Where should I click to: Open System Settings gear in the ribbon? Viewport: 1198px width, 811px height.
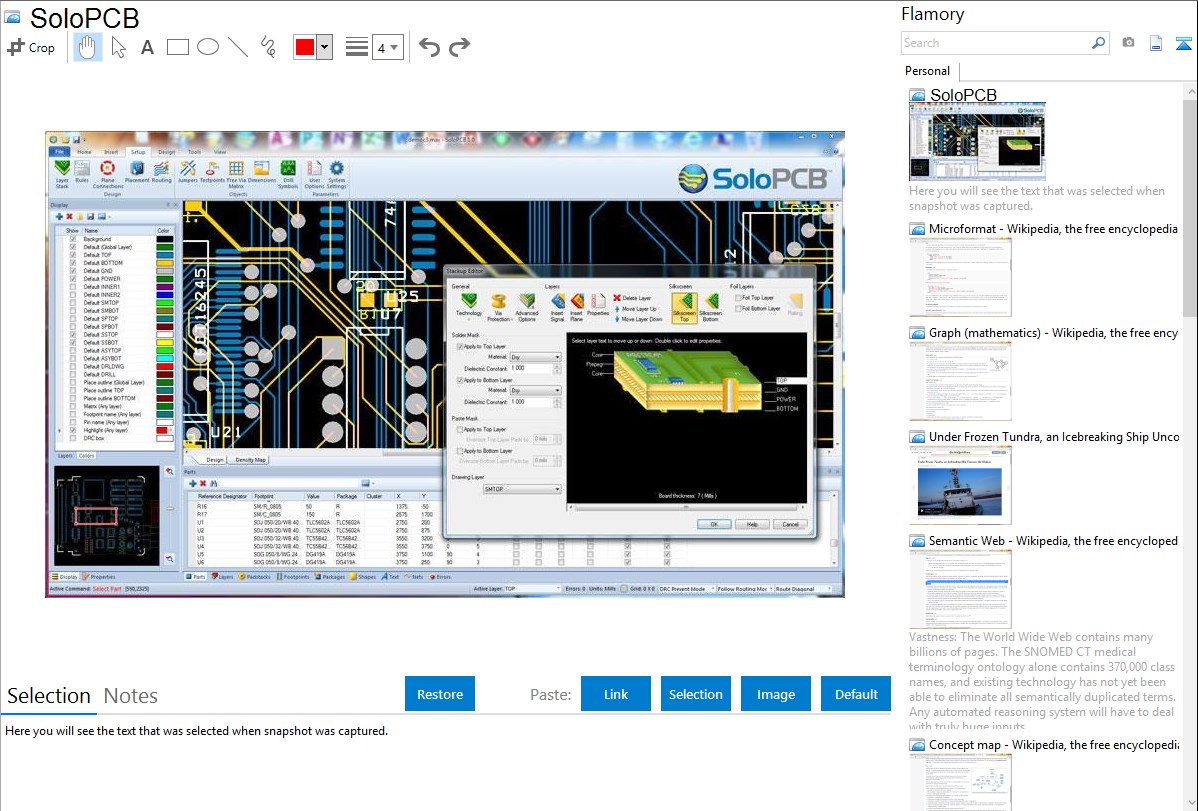tap(336, 174)
